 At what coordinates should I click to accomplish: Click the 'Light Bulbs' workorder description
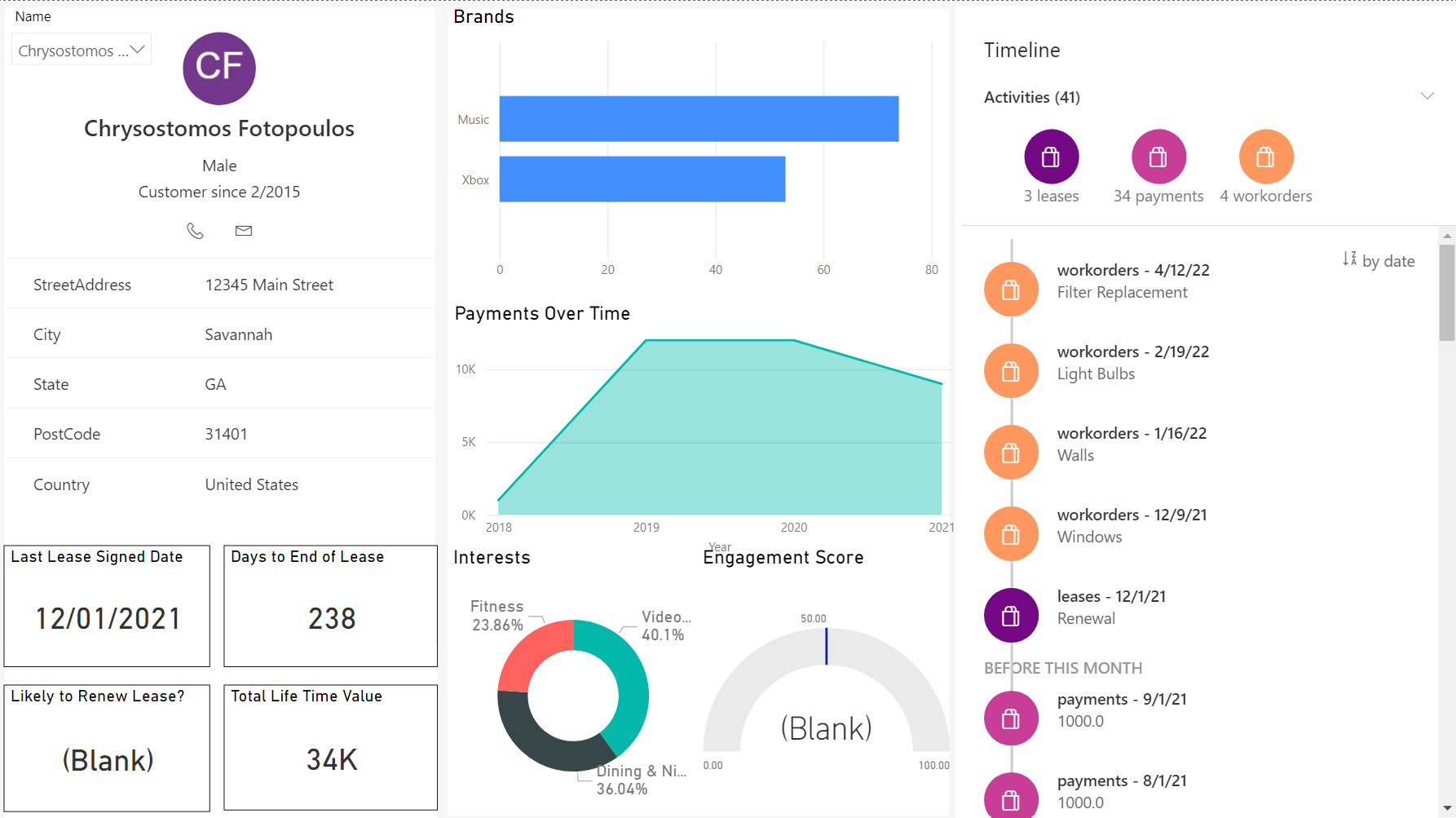pos(1096,374)
